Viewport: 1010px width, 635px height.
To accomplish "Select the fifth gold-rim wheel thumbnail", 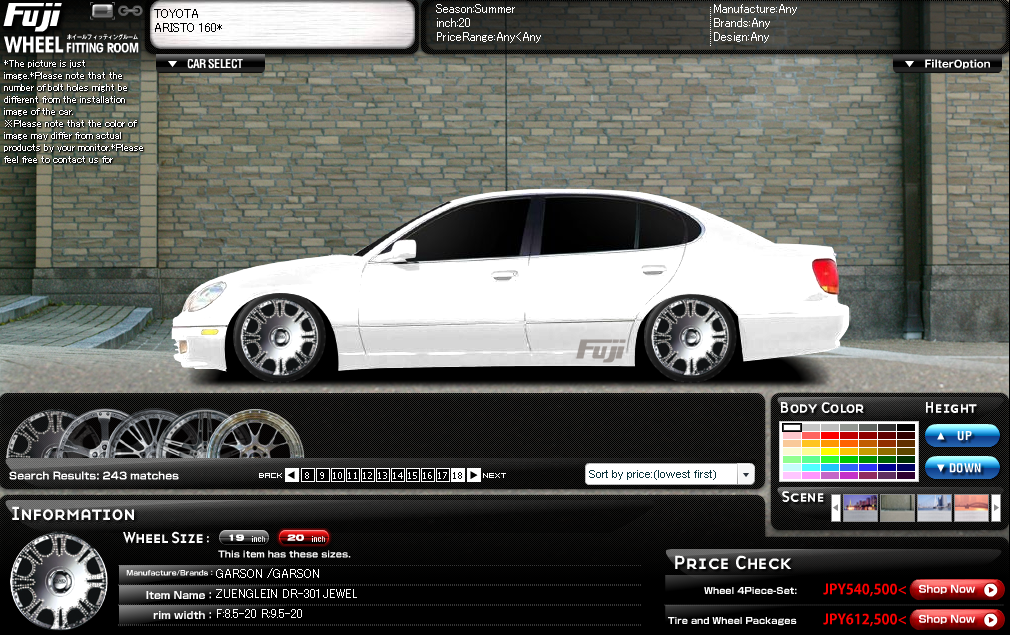I will [256, 435].
